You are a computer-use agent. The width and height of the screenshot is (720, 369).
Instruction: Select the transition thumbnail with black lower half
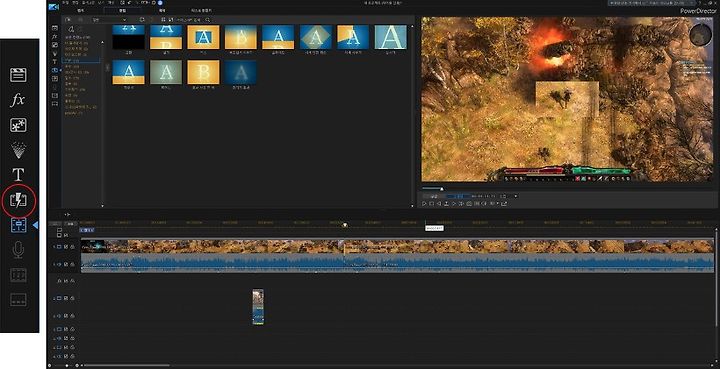[x=128, y=37]
